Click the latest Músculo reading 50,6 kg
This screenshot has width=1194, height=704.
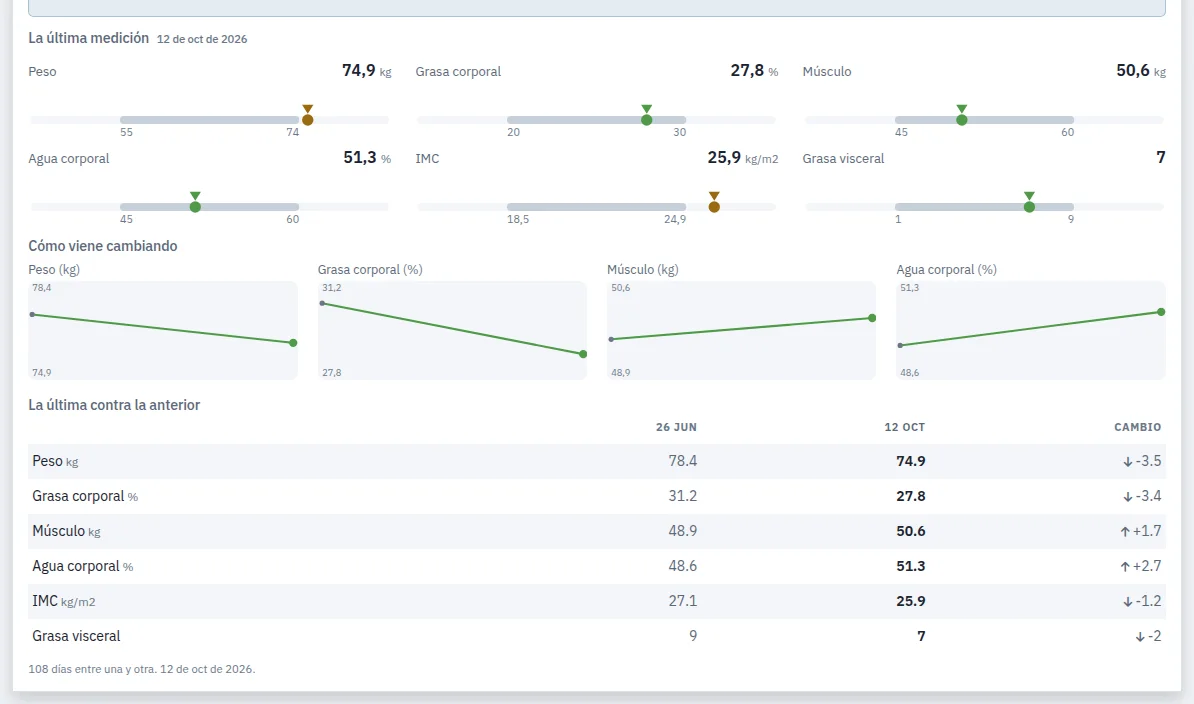coord(1141,71)
